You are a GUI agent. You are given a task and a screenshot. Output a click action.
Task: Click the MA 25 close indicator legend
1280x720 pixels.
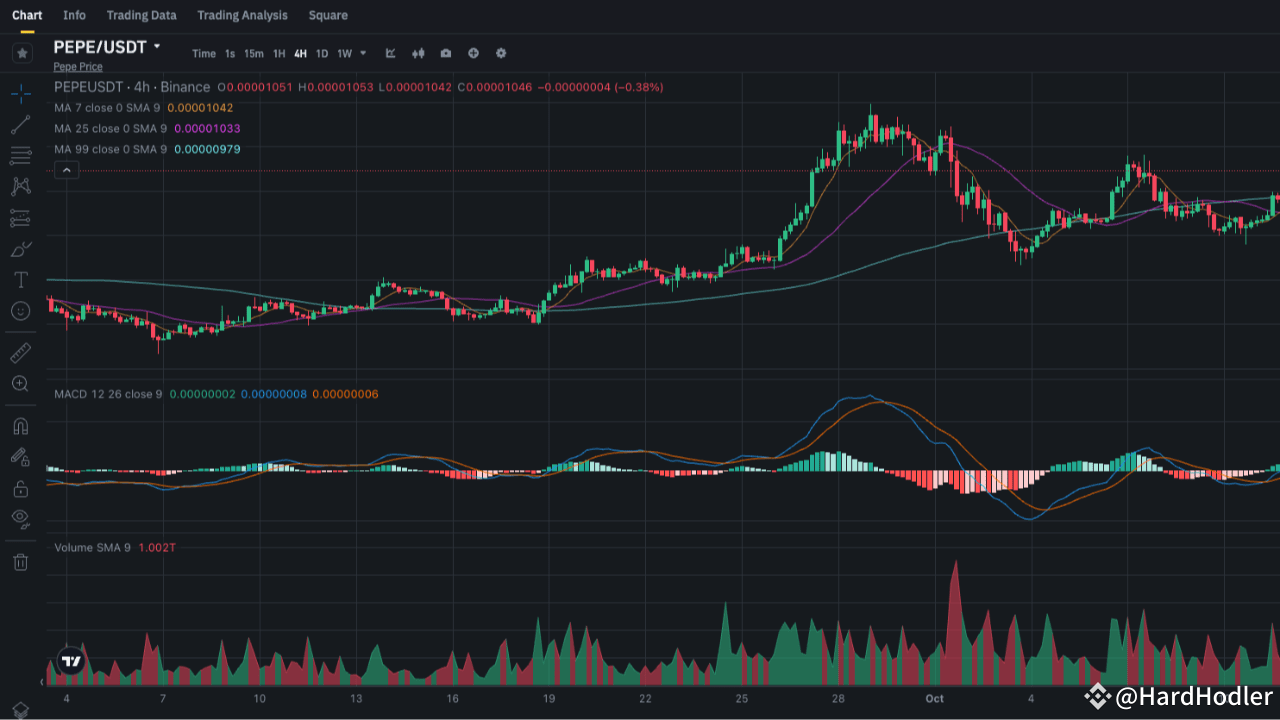(x=110, y=129)
